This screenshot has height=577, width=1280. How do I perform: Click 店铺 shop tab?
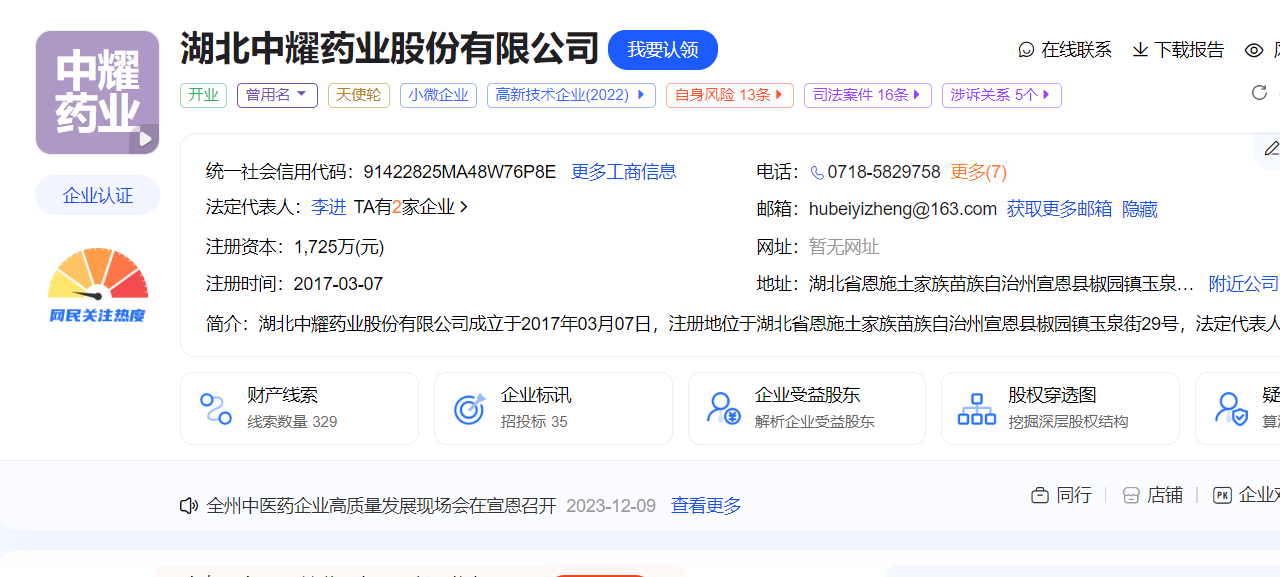[1152, 495]
